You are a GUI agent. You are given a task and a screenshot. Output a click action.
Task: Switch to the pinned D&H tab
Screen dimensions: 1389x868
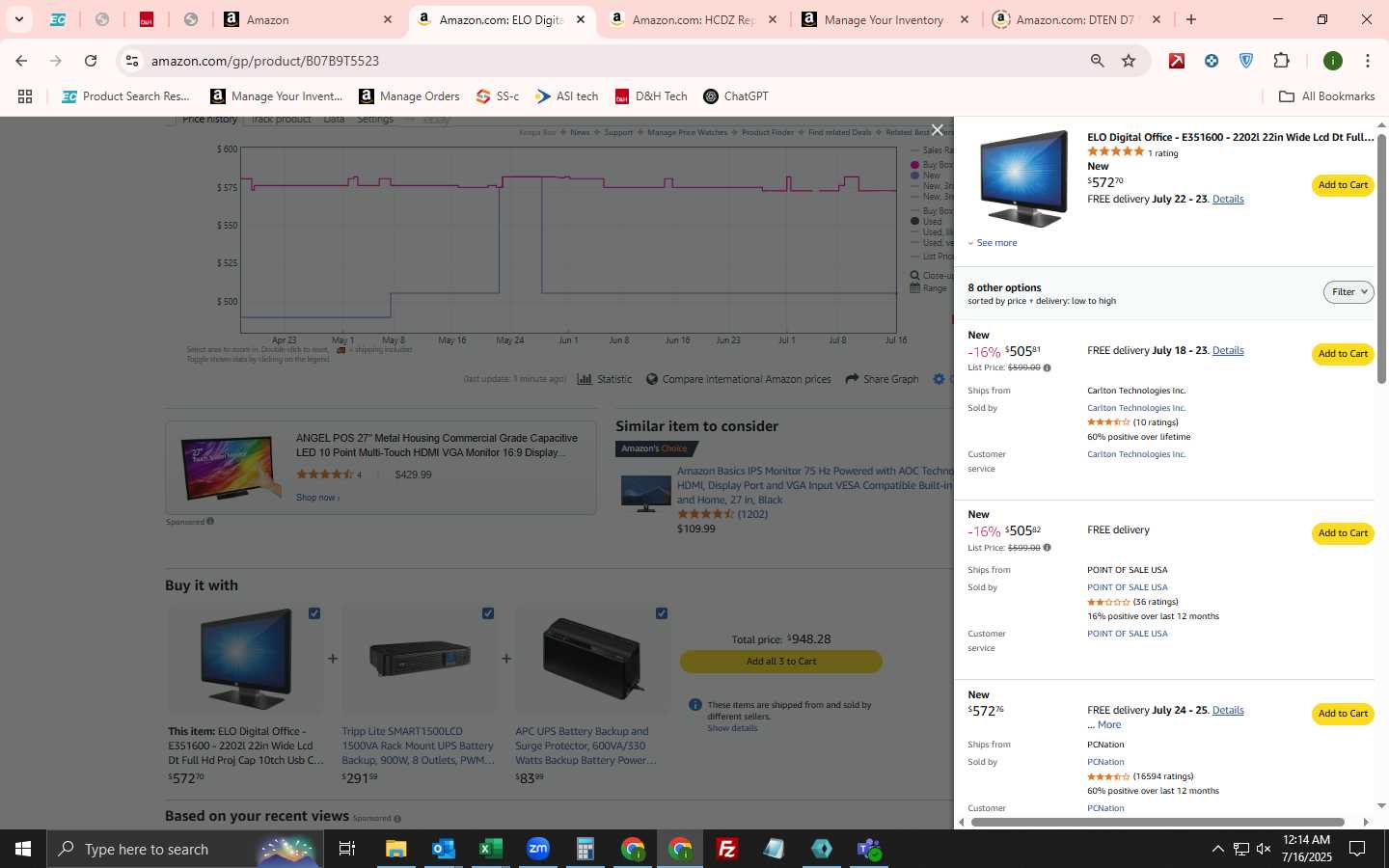click(147, 19)
